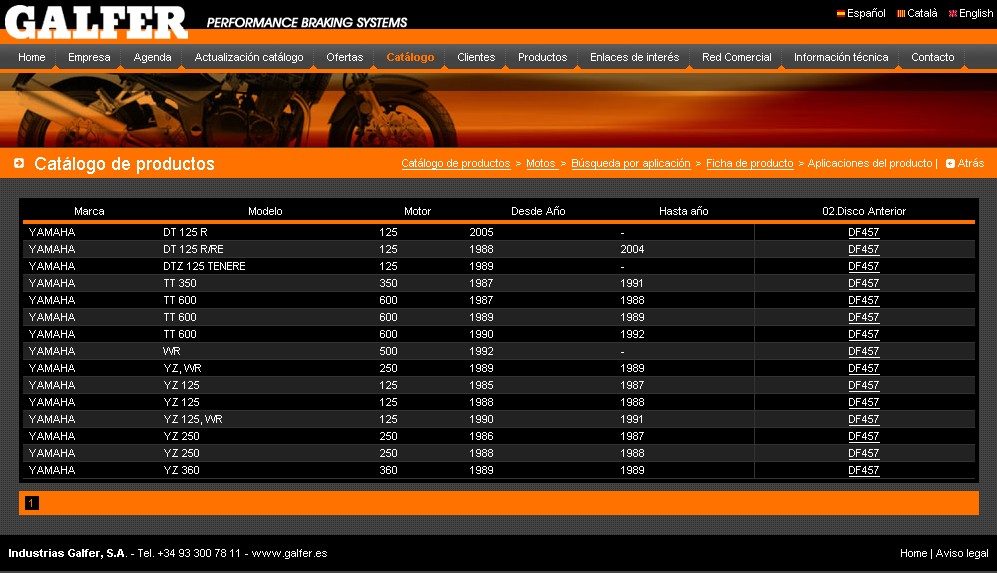Click the Modelo column header

(x=265, y=211)
